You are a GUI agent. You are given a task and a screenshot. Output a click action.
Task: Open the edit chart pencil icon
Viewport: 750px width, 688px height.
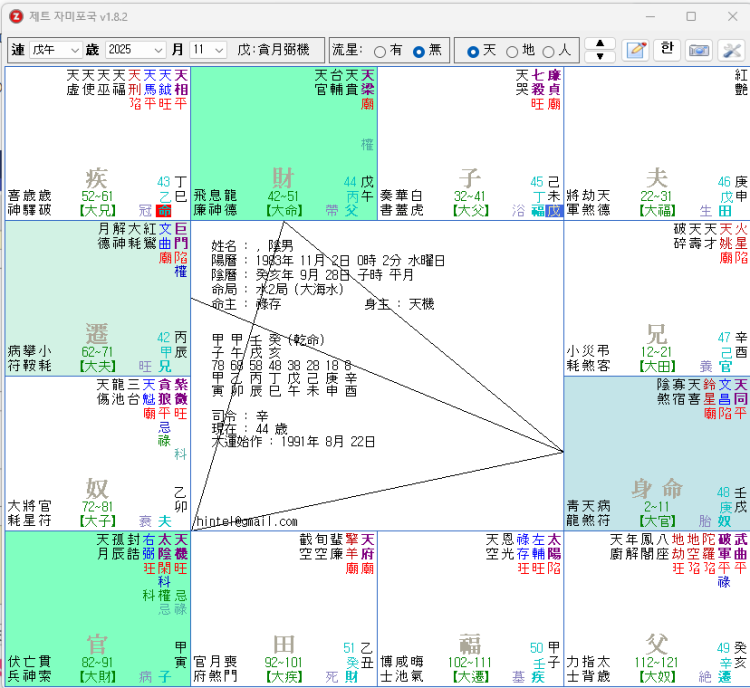636,50
